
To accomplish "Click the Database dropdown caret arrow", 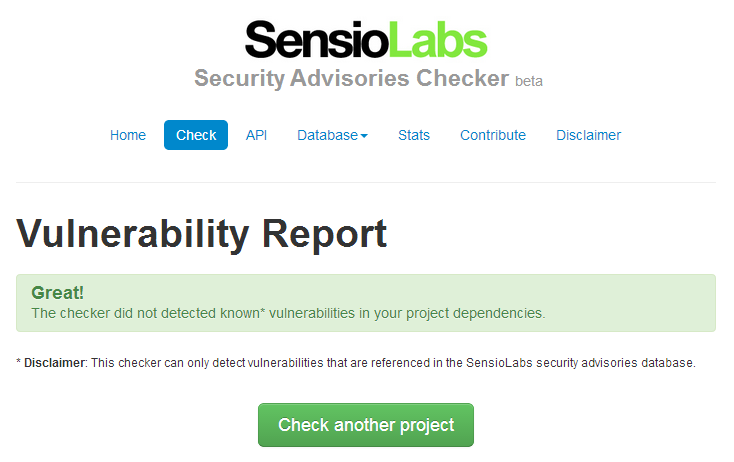I will 364,136.
